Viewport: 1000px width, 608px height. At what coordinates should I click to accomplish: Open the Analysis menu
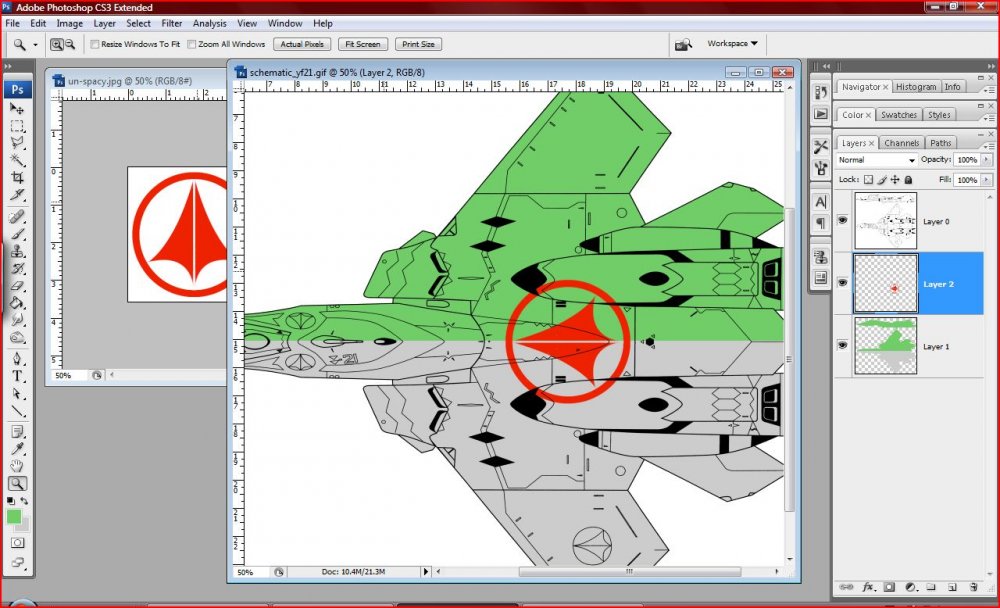tap(209, 23)
